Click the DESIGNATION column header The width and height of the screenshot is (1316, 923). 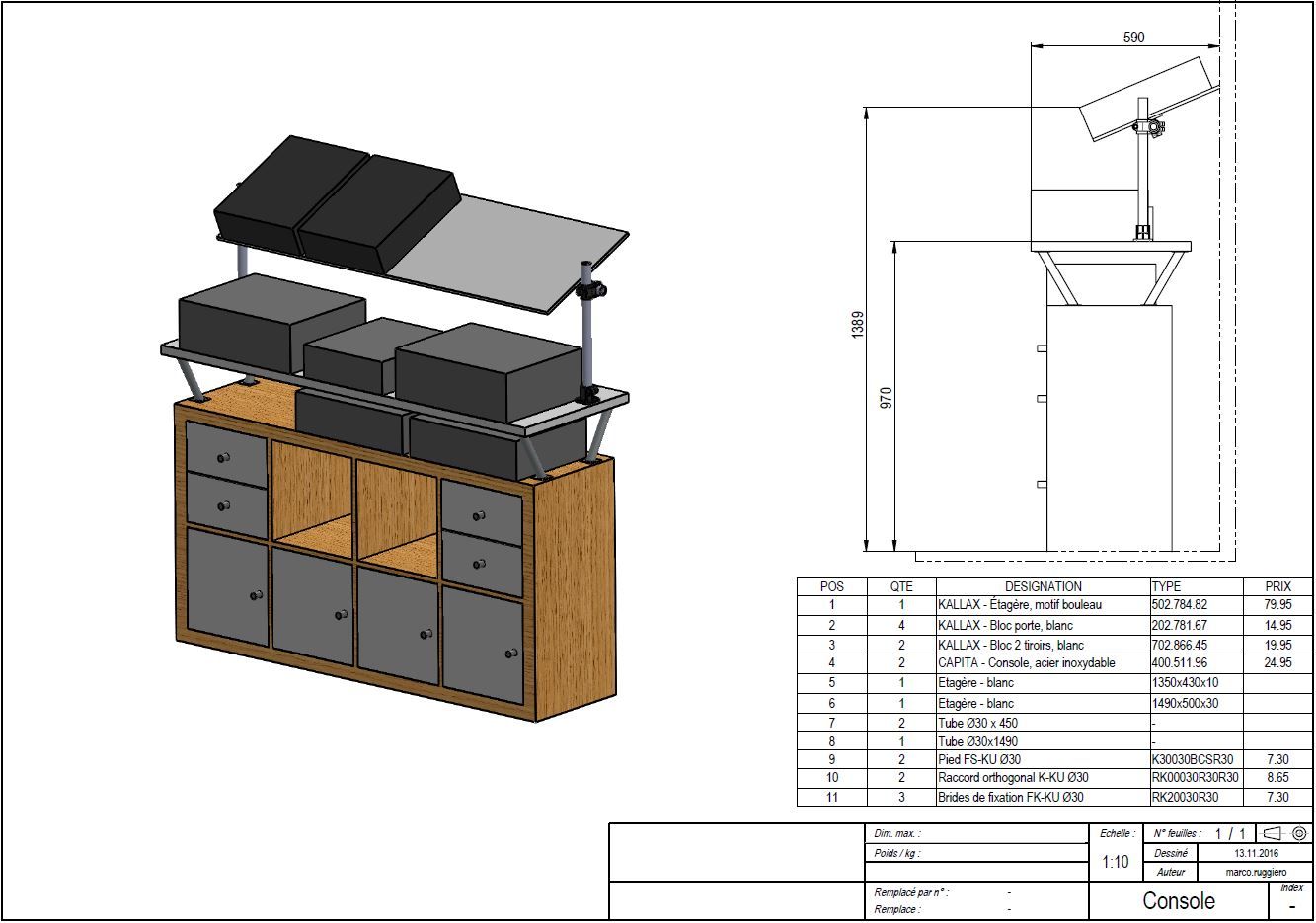[1043, 586]
